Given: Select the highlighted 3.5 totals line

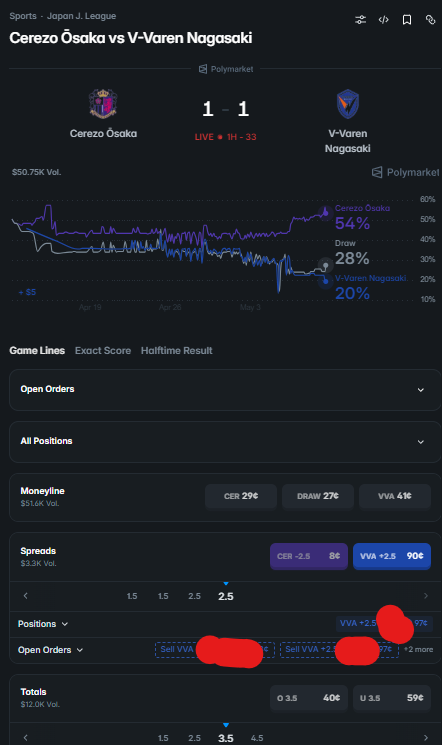Looking at the screenshot, I should click(226, 738).
